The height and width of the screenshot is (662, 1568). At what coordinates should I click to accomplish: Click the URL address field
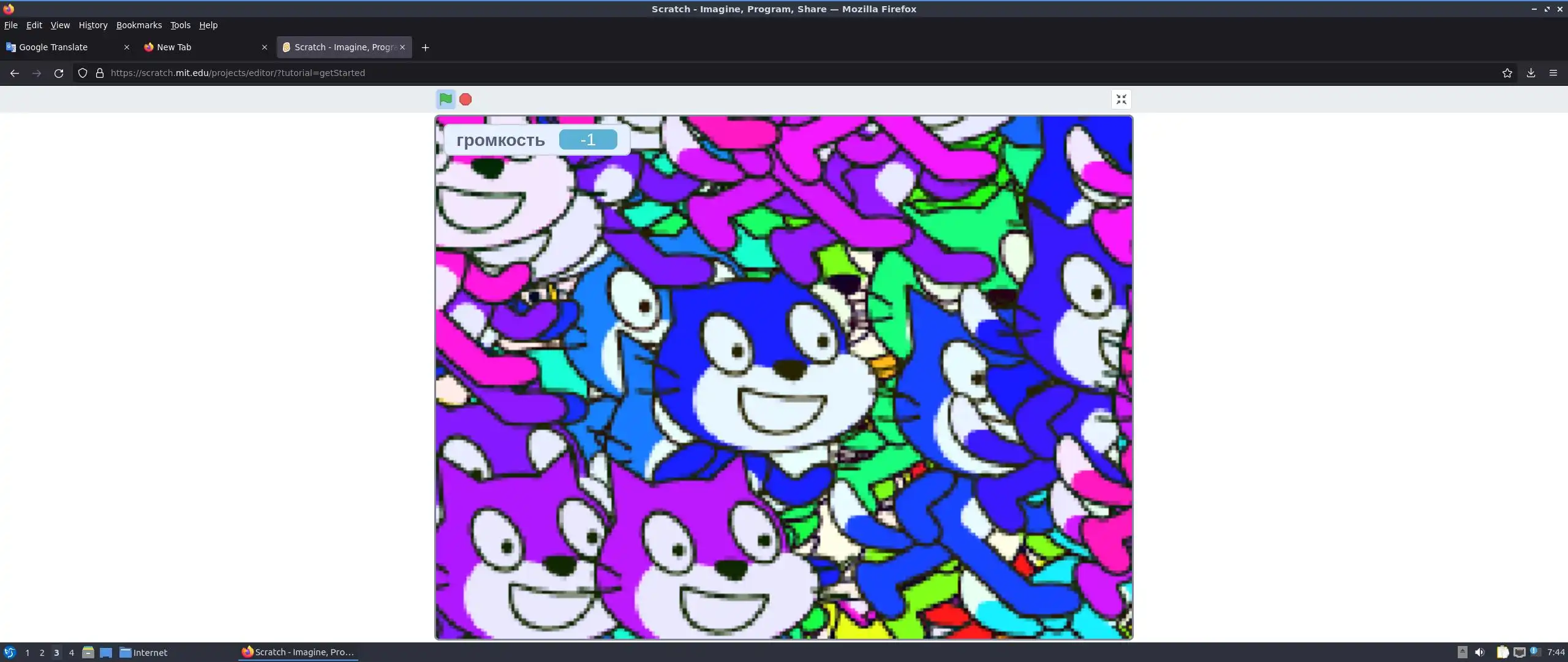735,73
